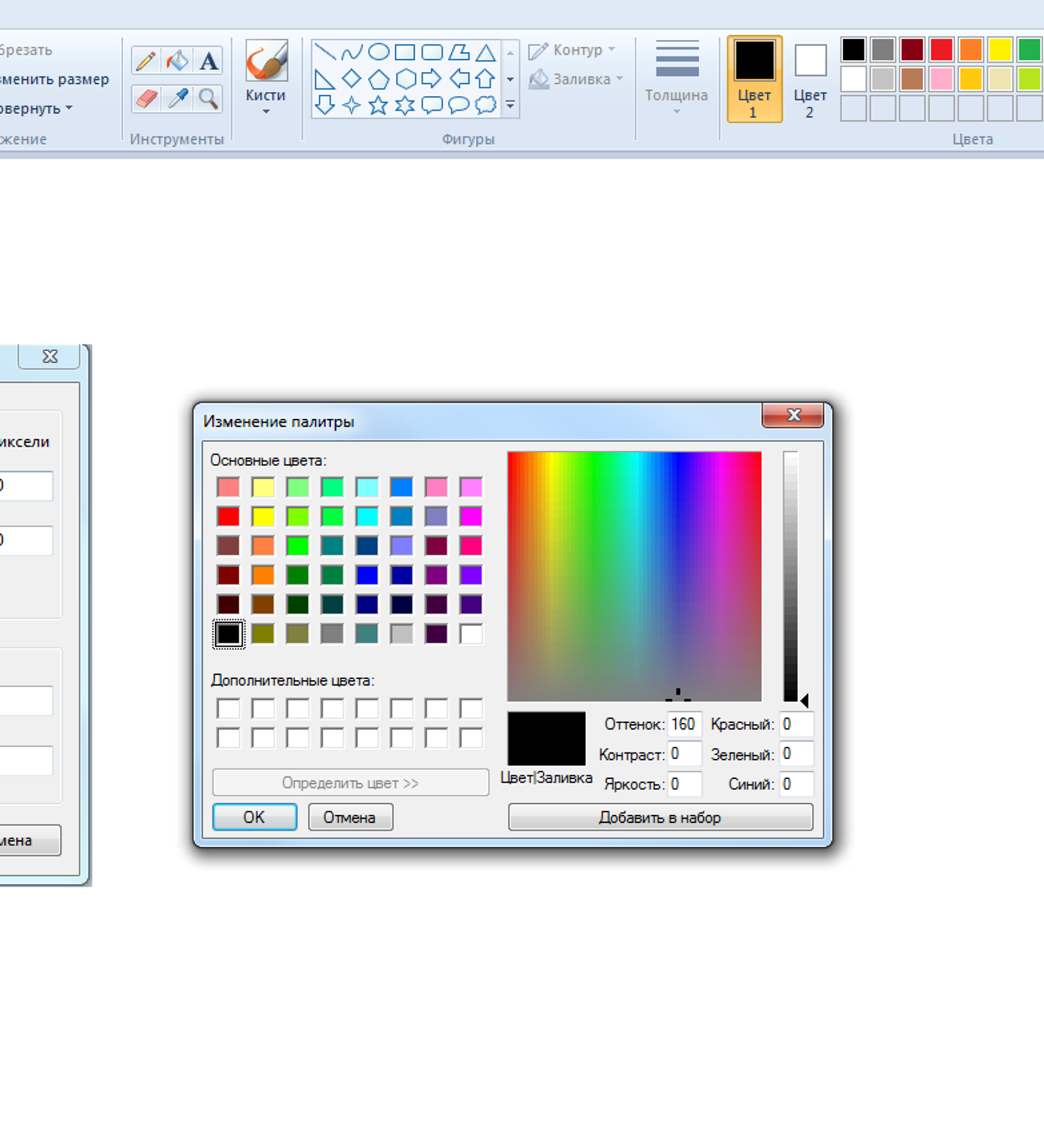Select the Magnifier tool
1044x1148 pixels.
point(208,99)
